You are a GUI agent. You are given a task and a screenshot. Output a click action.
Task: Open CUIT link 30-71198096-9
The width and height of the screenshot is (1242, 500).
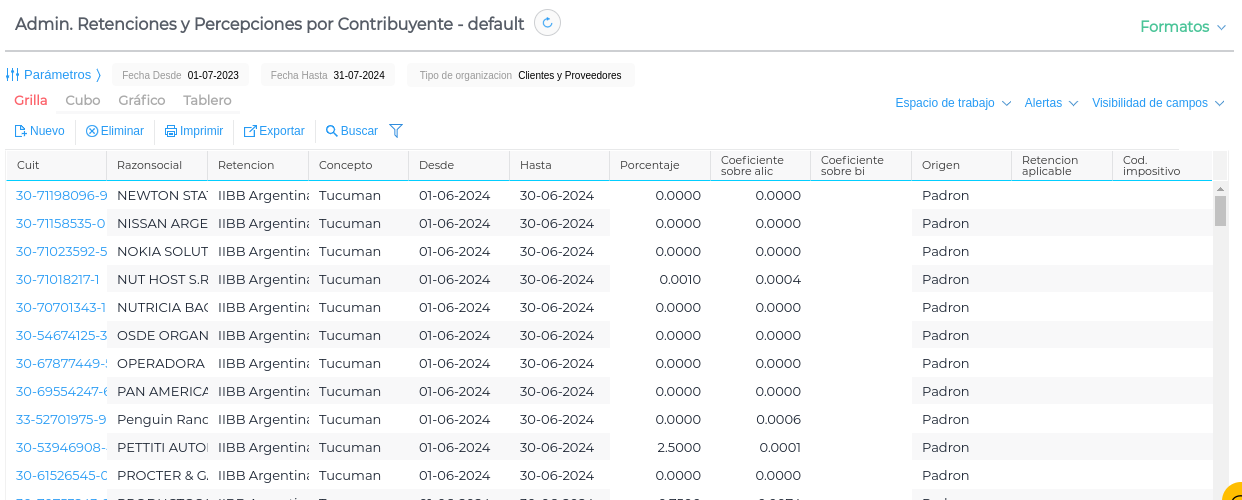(61, 196)
